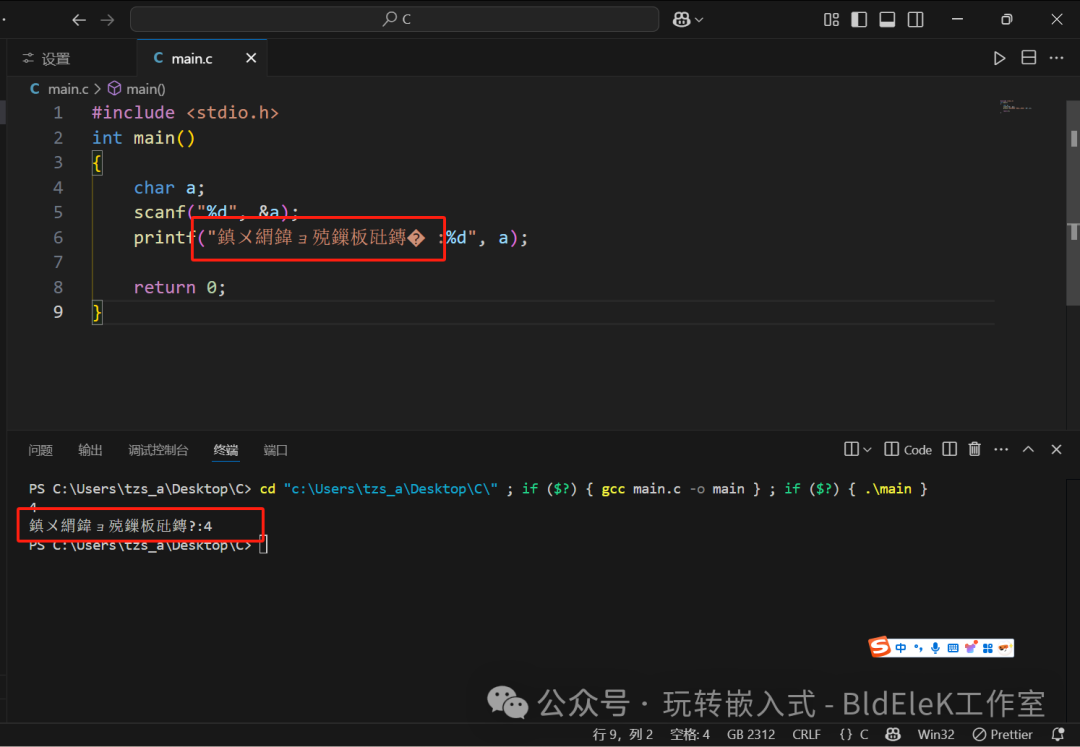Screen dimensions: 1080x747
Task: Click the 行 9, 列 2 status entry
Action: (623, 735)
